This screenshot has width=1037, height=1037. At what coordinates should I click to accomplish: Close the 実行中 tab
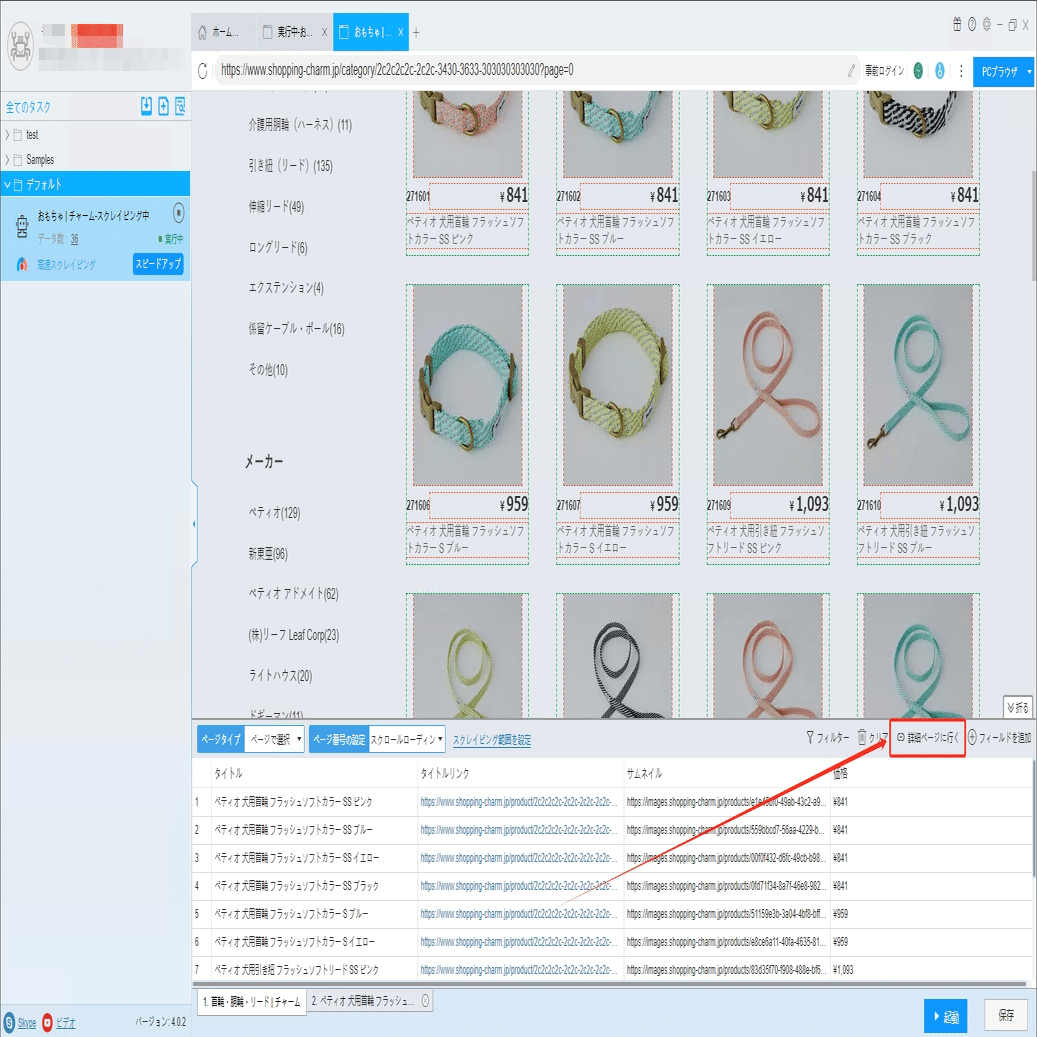(x=324, y=32)
